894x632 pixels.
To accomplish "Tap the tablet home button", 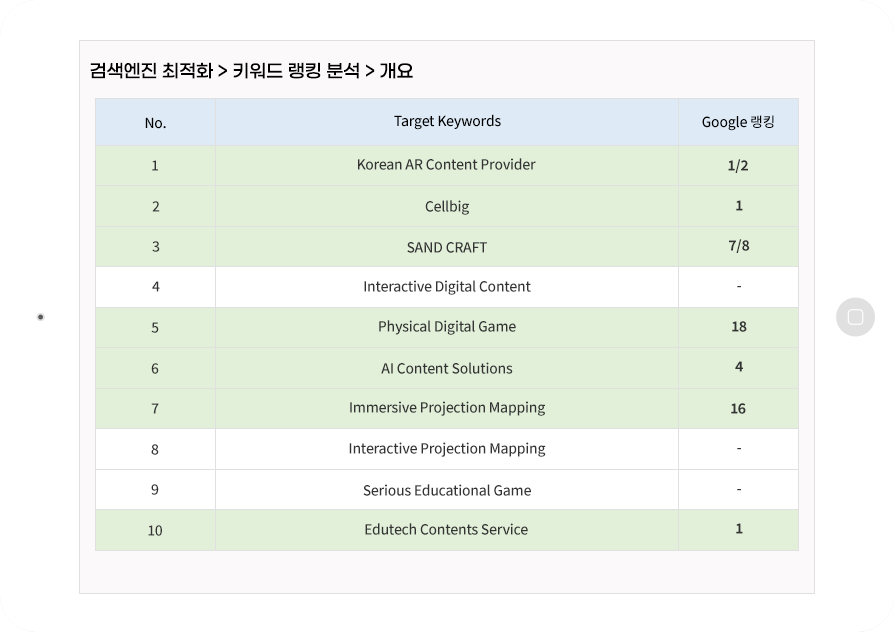I will [855, 317].
